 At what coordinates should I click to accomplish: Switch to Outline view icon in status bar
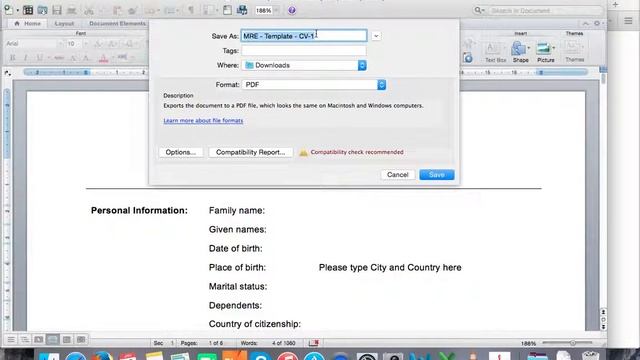point(25,339)
